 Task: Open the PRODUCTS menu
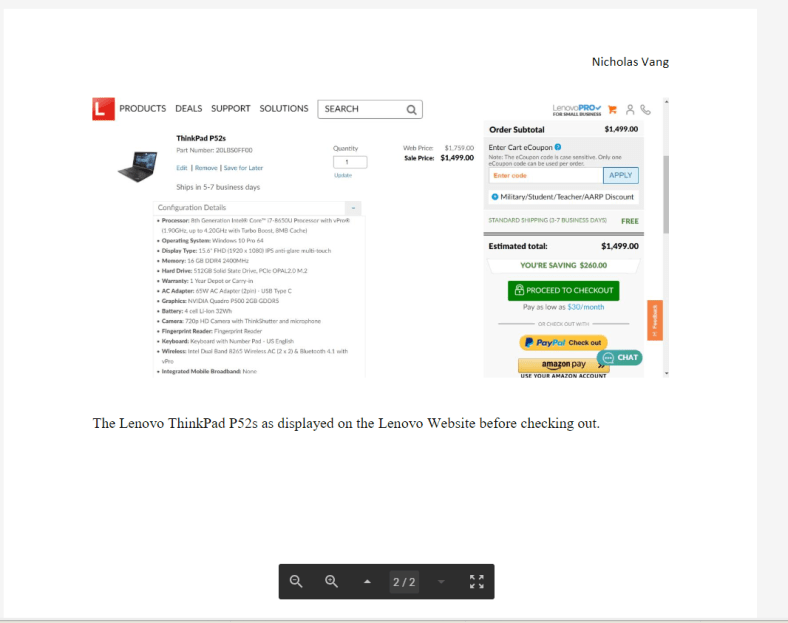pos(142,109)
